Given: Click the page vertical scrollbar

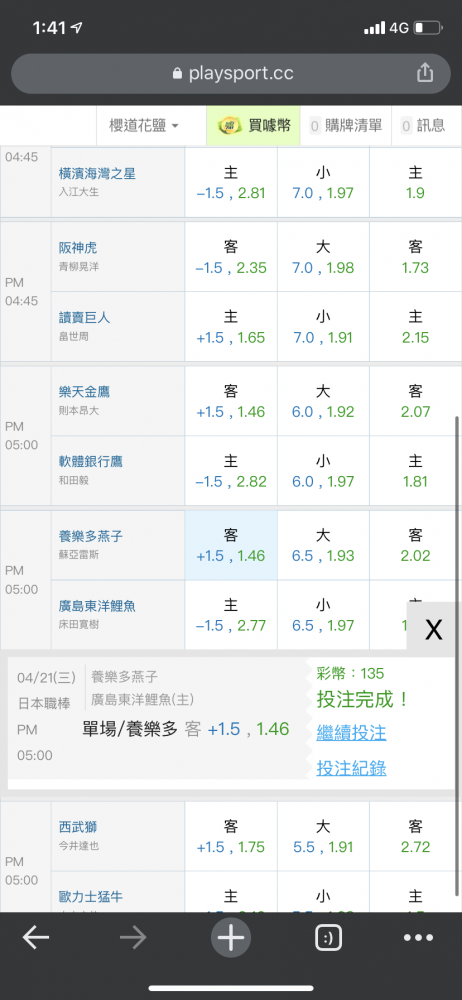Looking at the screenshot, I should click(x=458, y=655).
